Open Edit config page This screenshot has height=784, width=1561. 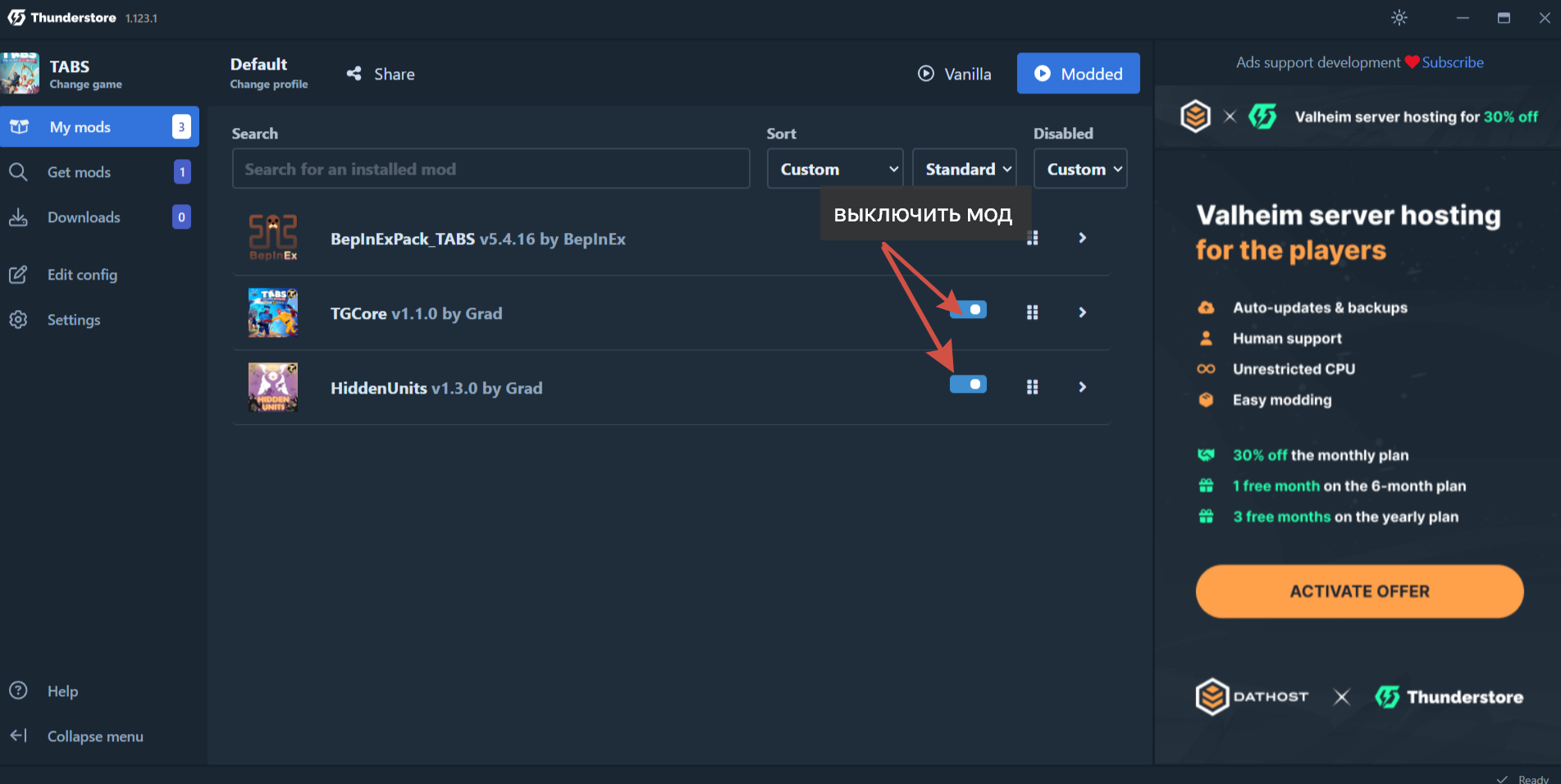point(99,275)
